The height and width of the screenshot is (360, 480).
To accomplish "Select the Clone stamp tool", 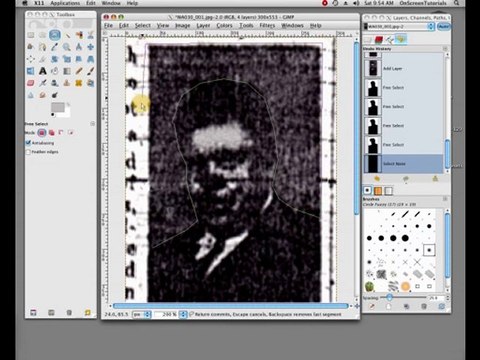I will coord(67,83).
